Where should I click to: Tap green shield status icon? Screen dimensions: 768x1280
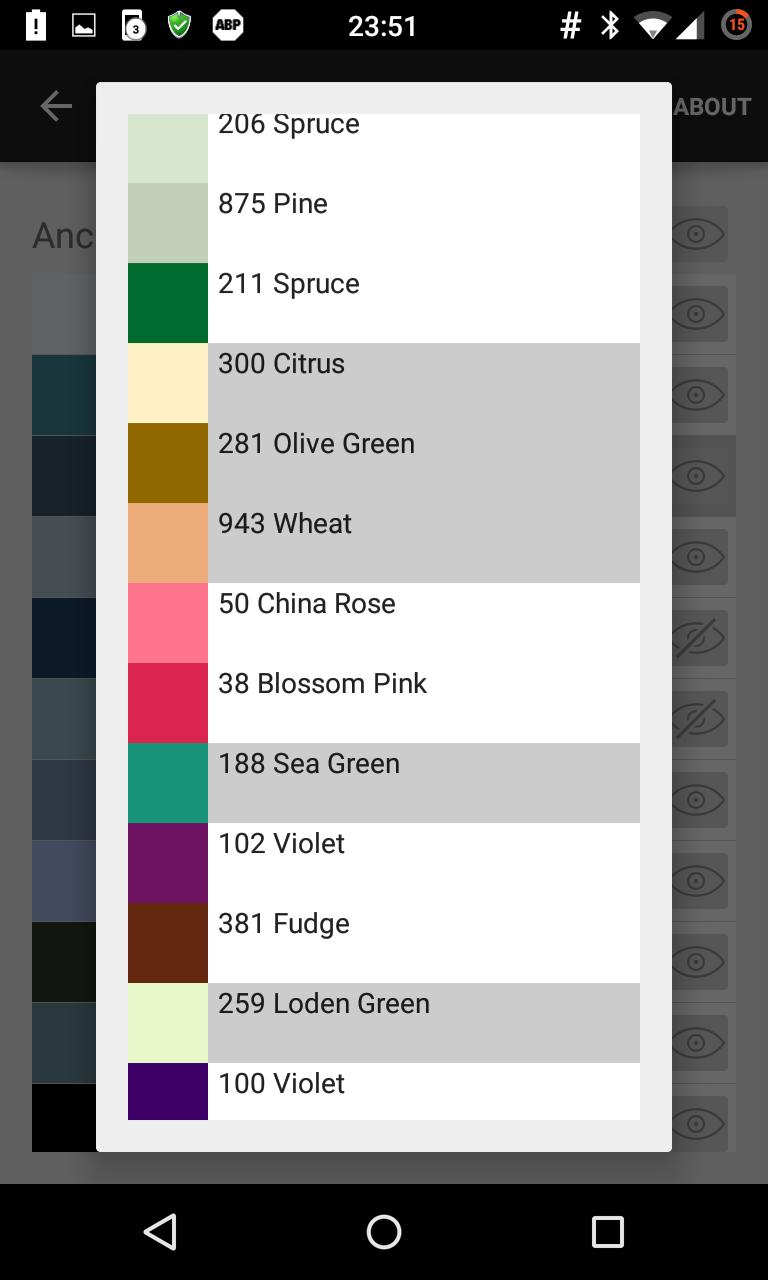pos(179,26)
